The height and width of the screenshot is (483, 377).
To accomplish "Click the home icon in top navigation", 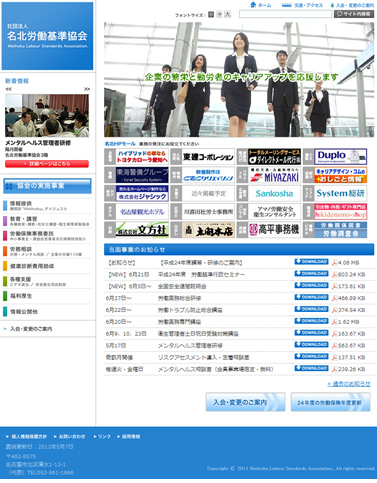I will coord(253,5).
